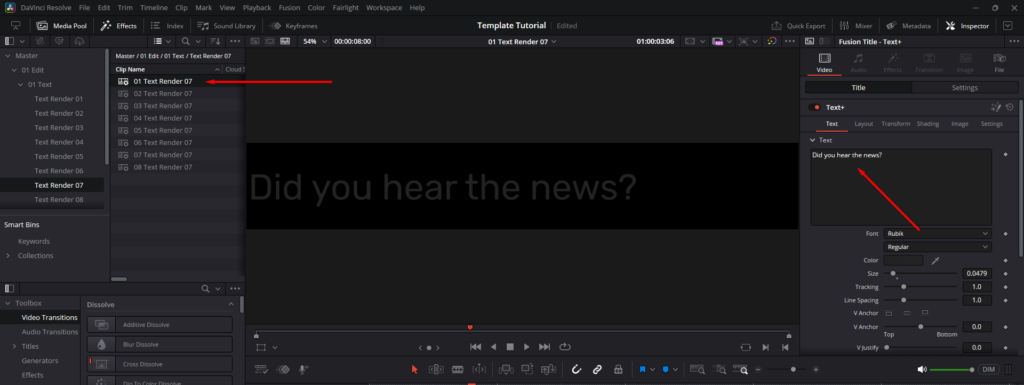Stop playback in the viewer
Image resolution: width=1024 pixels, height=385 pixels.
click(510, 347)
